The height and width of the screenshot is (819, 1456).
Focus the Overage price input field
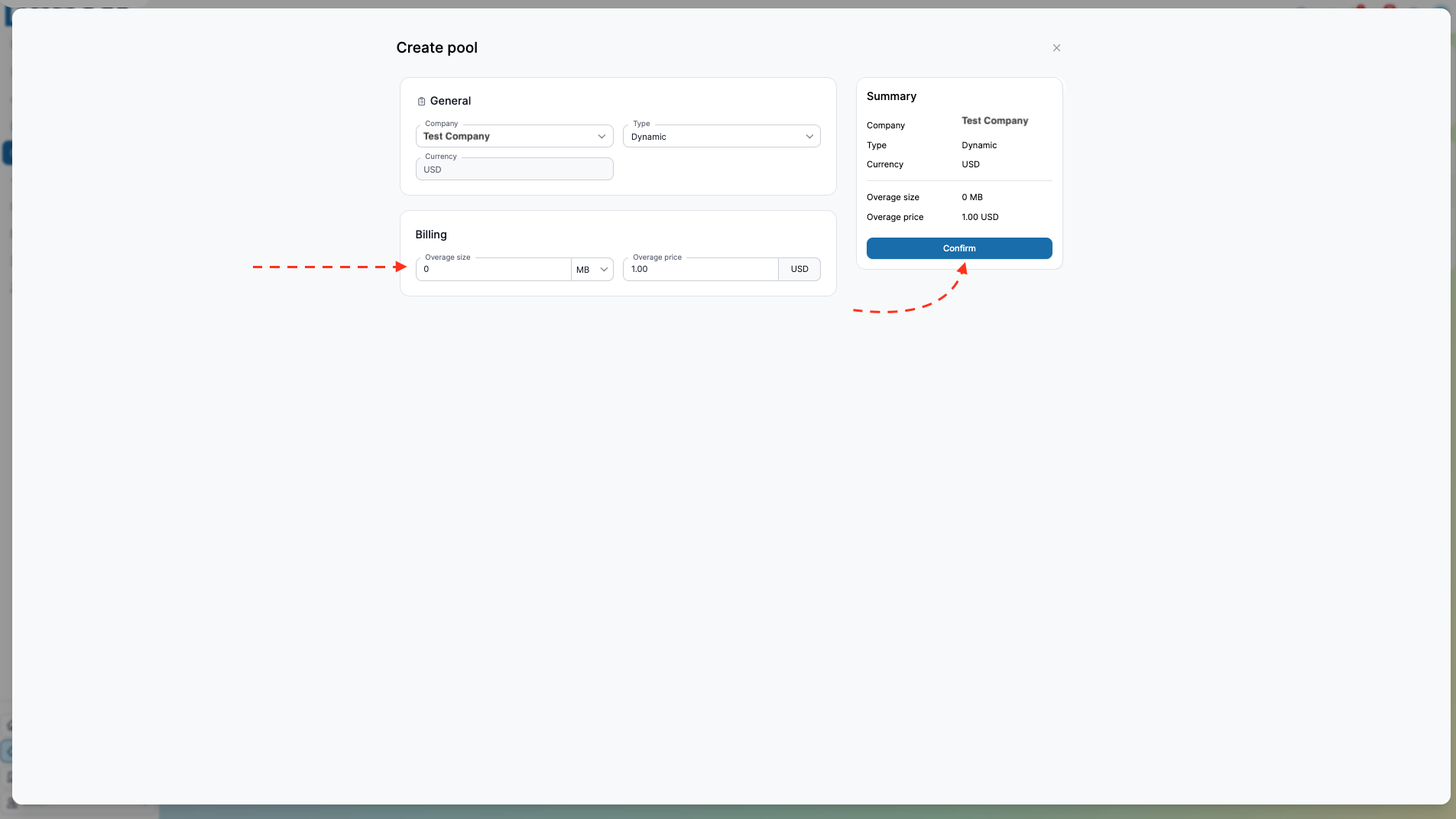[701, 269]
